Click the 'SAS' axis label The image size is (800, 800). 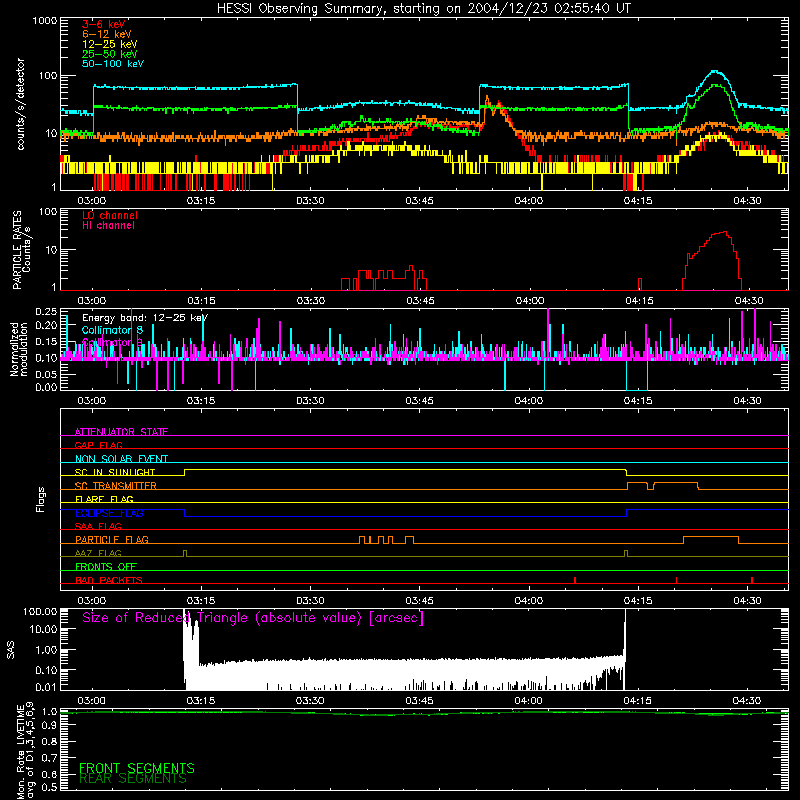point(11,650)
